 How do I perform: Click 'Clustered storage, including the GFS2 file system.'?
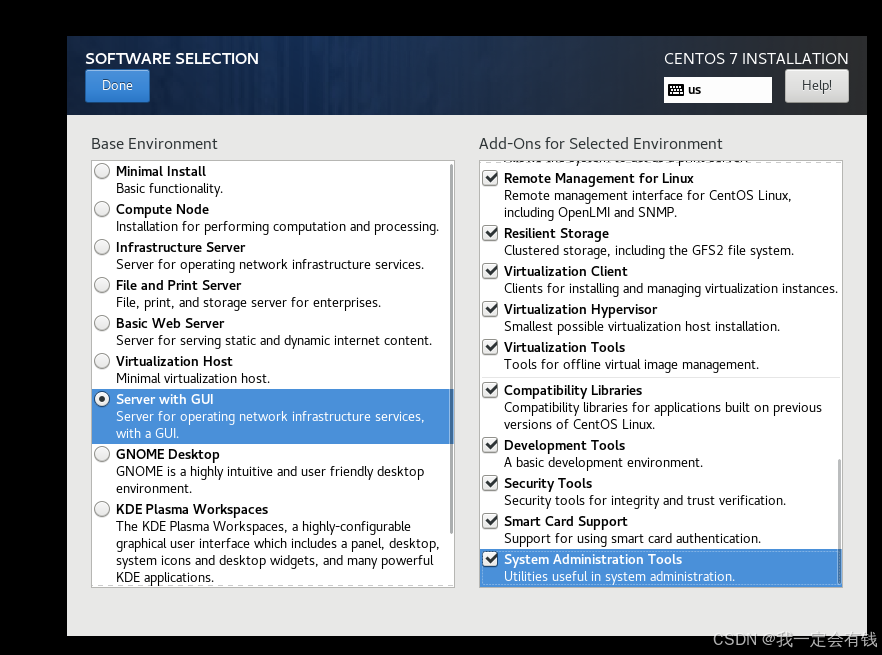[x=649, y=251]
